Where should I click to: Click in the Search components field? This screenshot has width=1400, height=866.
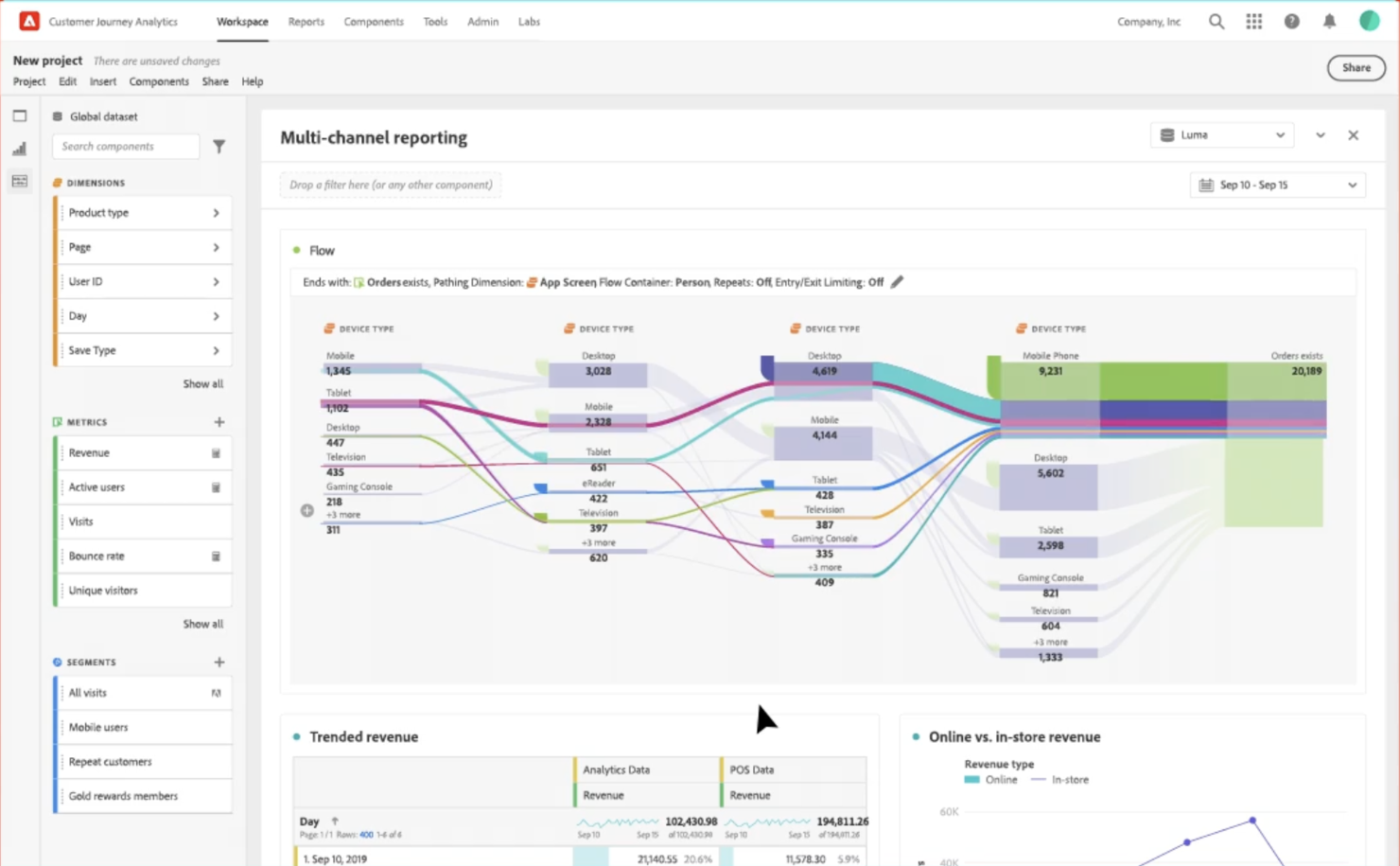pyautogui.click(x=126, y=147)
